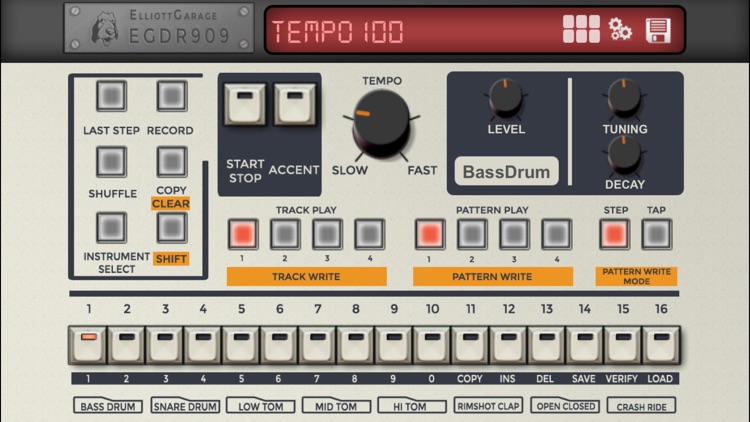Image resolution: width=750 pixels, height=422 pixels.
Task: Toggle the Shift button
Action: [x=172, y=227]
